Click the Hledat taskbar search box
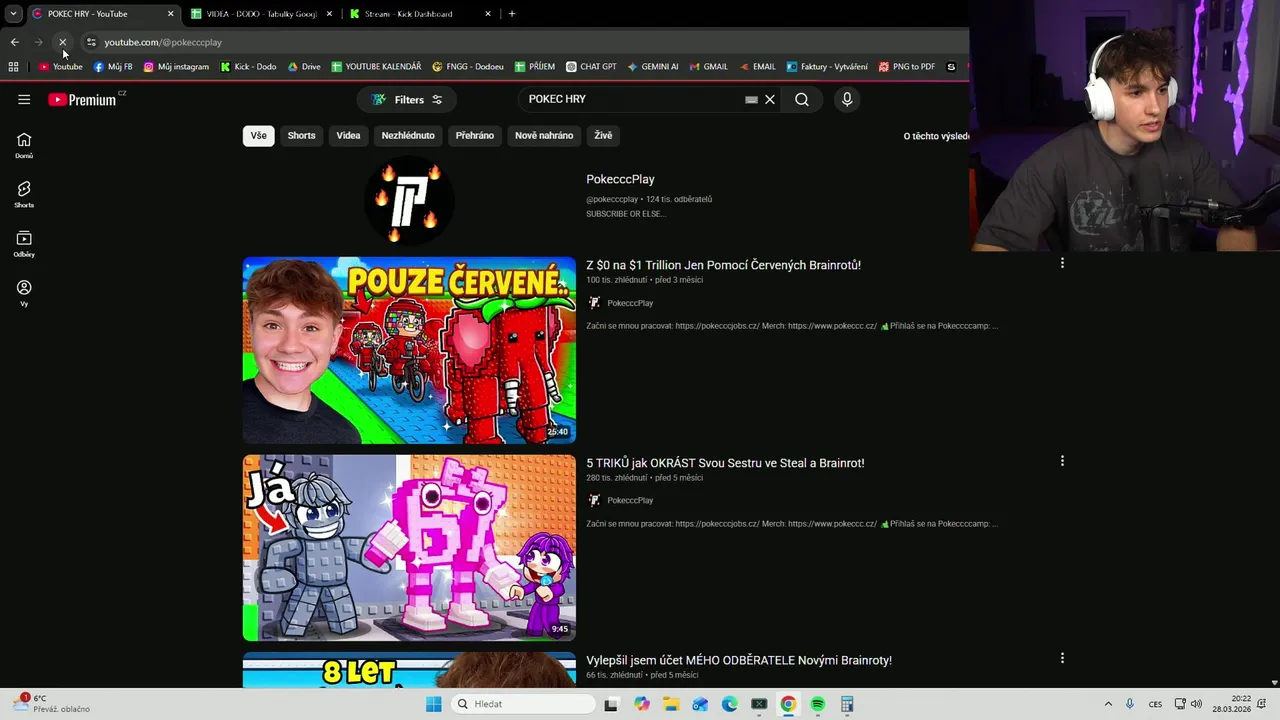1280x720 pixels. (x=522, y=704)
